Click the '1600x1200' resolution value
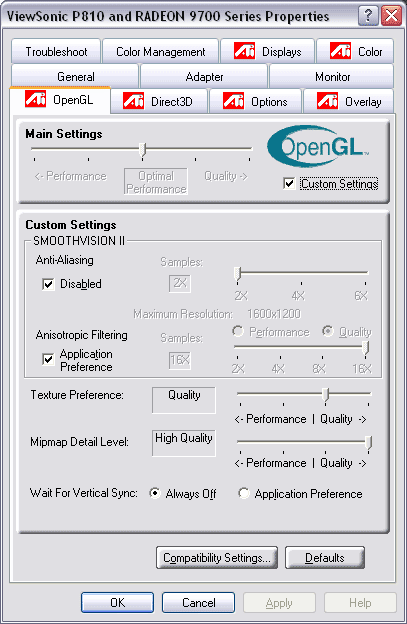This screenshot has width=407, height=624. click(x=274, y=314)
